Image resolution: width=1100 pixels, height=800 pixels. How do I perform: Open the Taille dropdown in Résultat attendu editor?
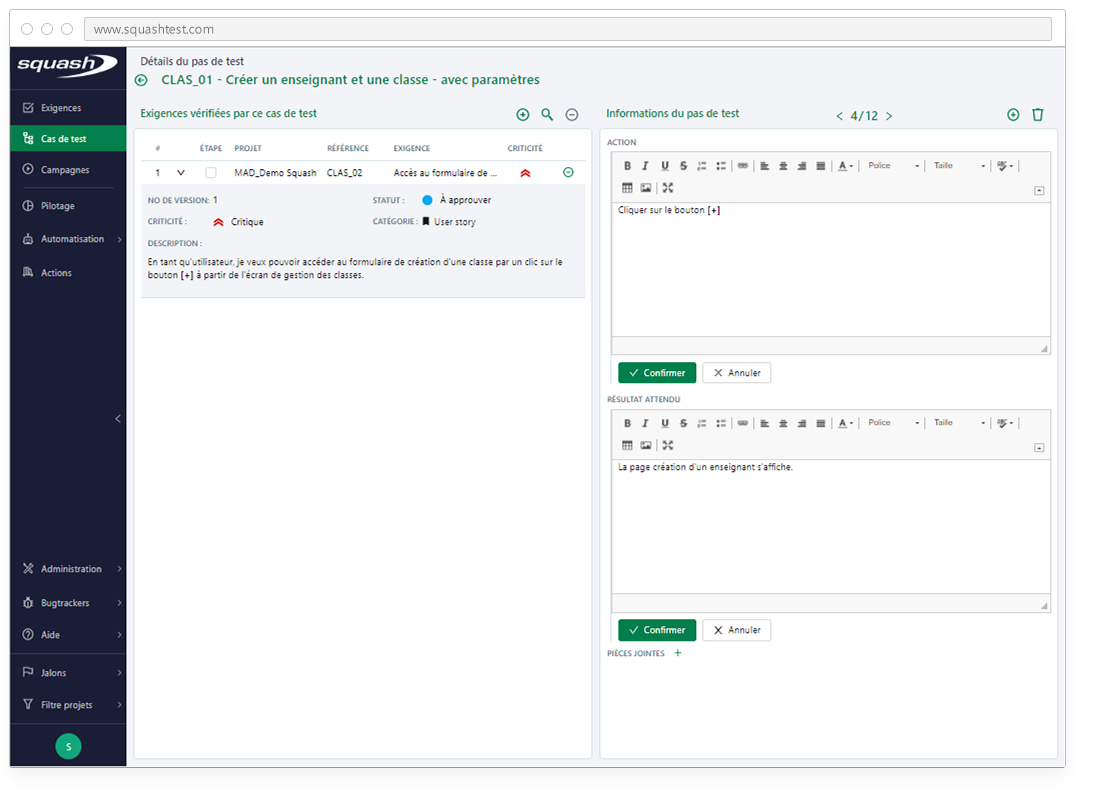(x=958, y=423)
